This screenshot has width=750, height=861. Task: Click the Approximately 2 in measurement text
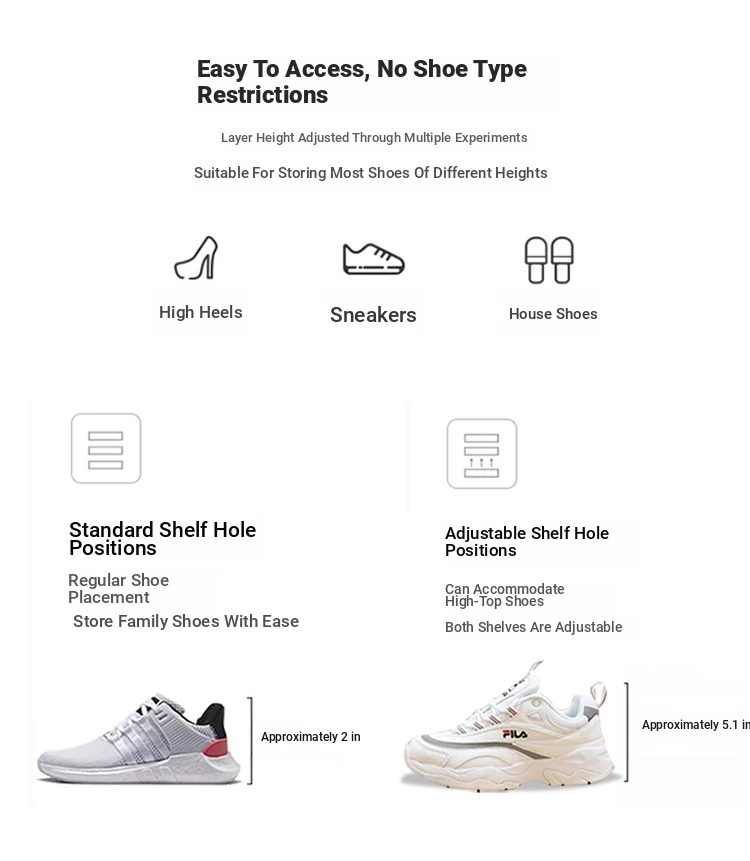pos(311,737)
